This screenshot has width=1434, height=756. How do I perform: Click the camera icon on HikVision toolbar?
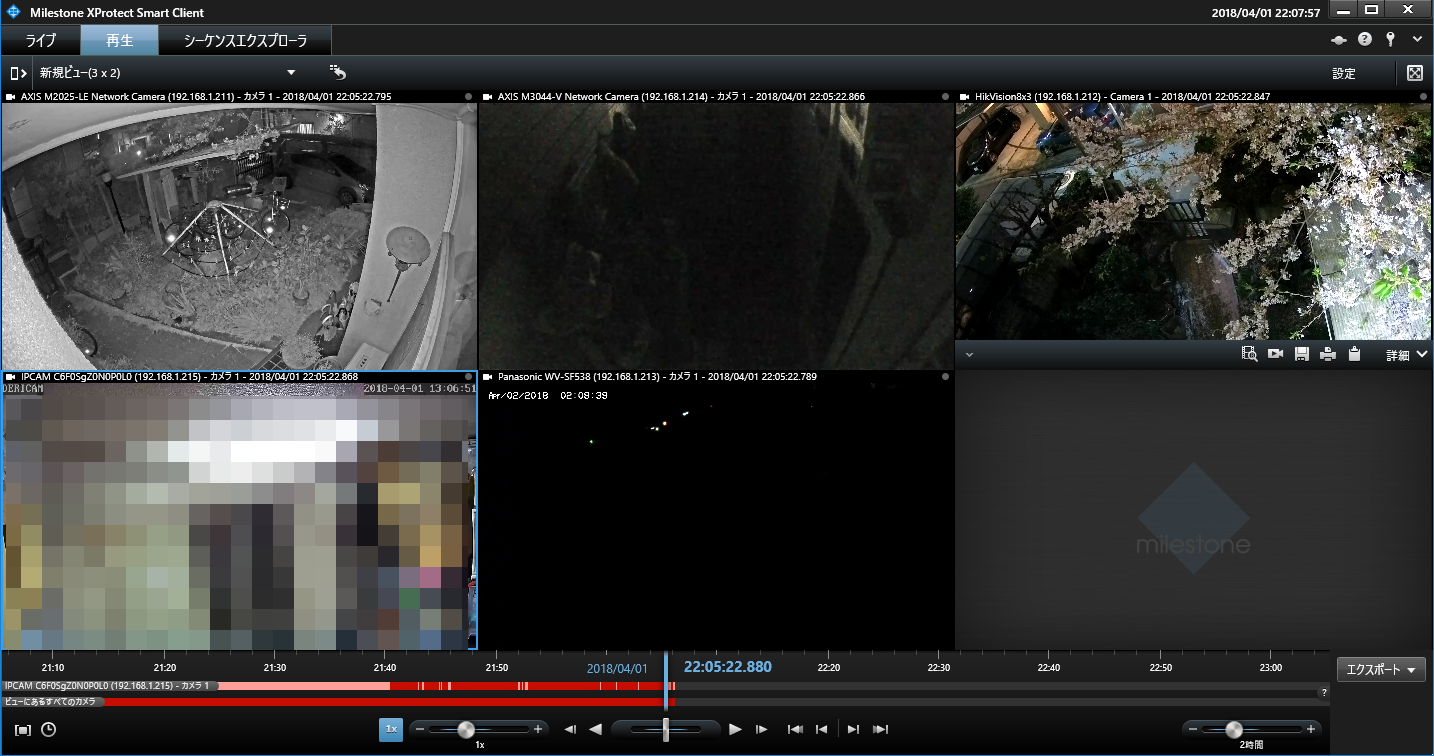click(1276, 354)
